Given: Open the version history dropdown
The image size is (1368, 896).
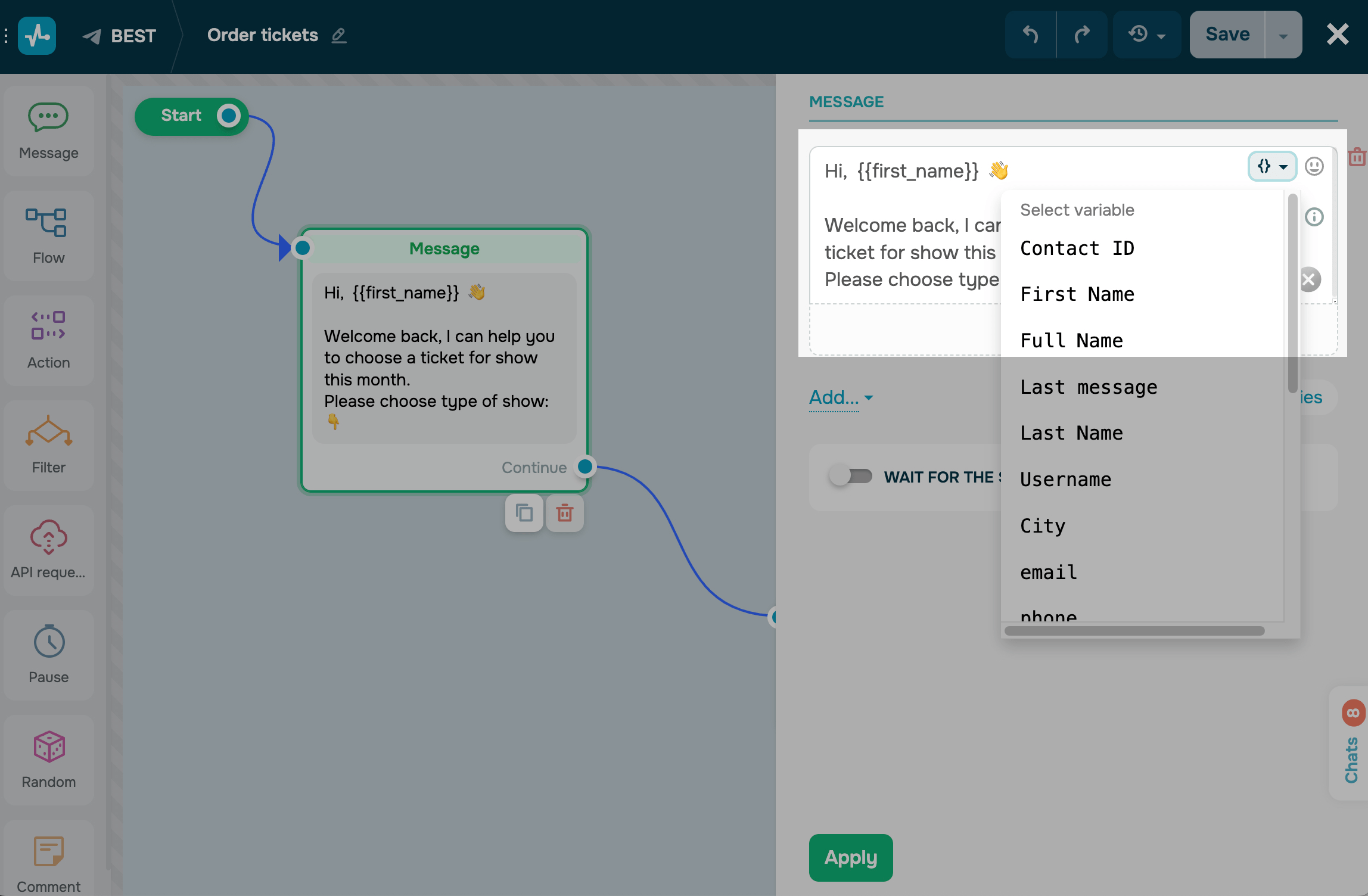Looking at the screenshot, I should (x=1146, y=35).
